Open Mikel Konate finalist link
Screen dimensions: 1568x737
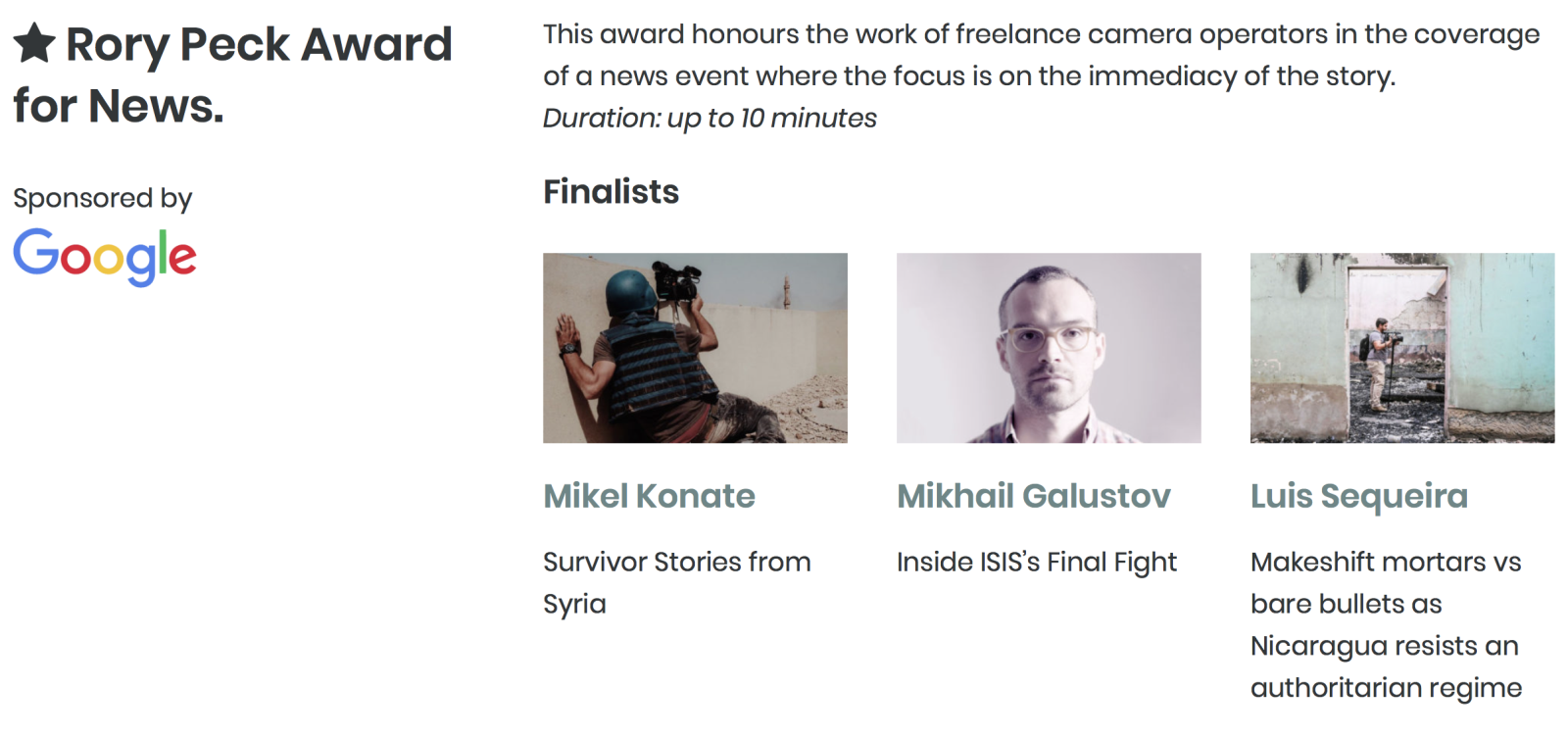tap(649, 496)
